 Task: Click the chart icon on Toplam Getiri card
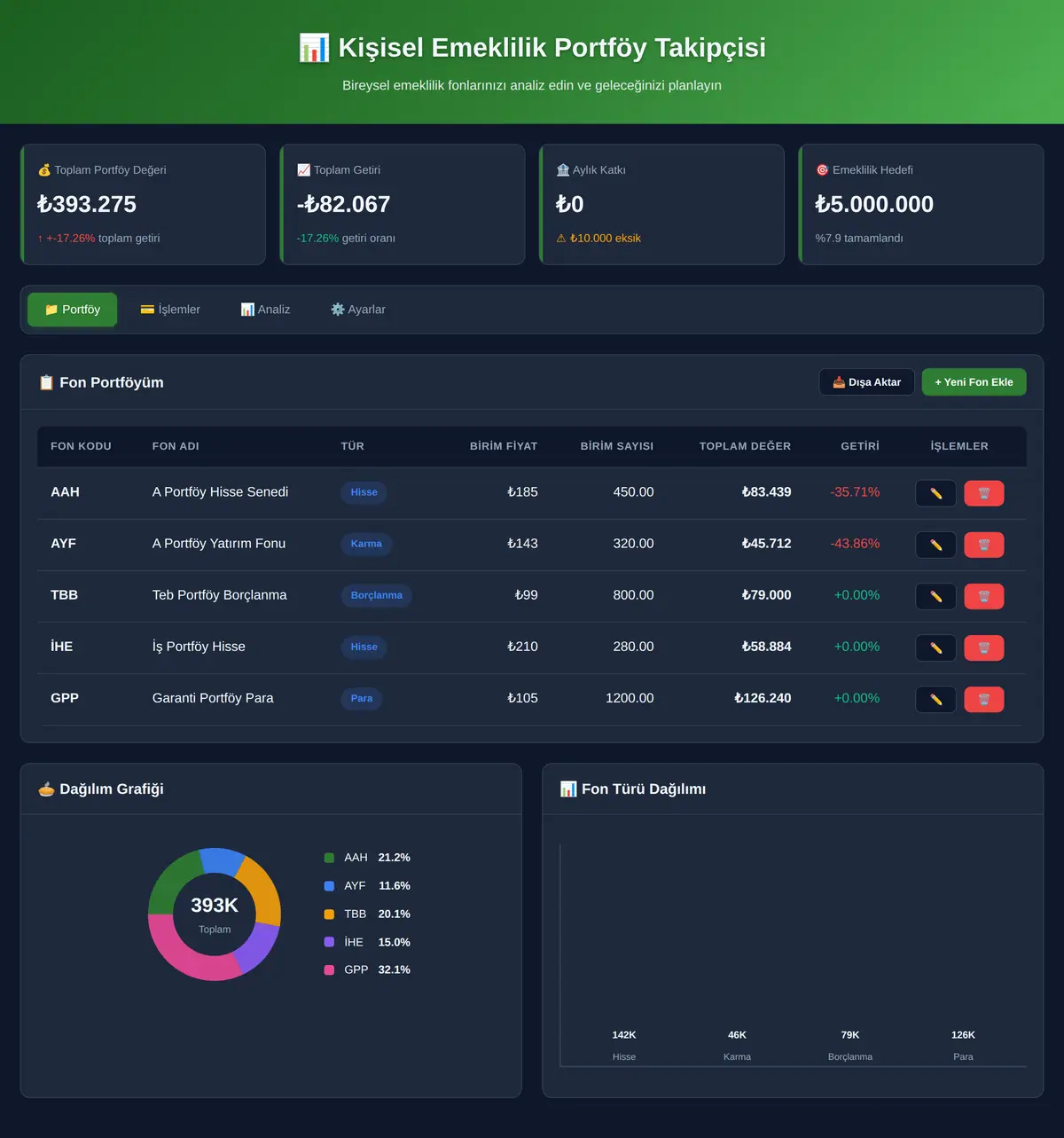click(x=303, y=170)
